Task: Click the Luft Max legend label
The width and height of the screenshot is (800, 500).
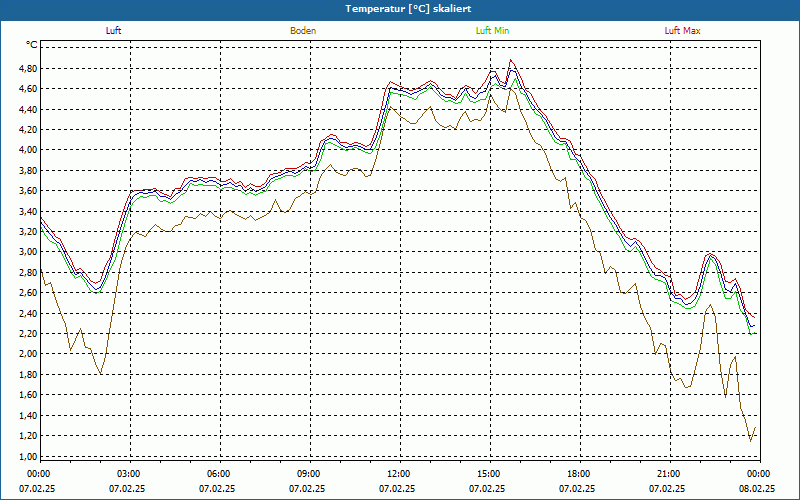Action: point(682,31)
